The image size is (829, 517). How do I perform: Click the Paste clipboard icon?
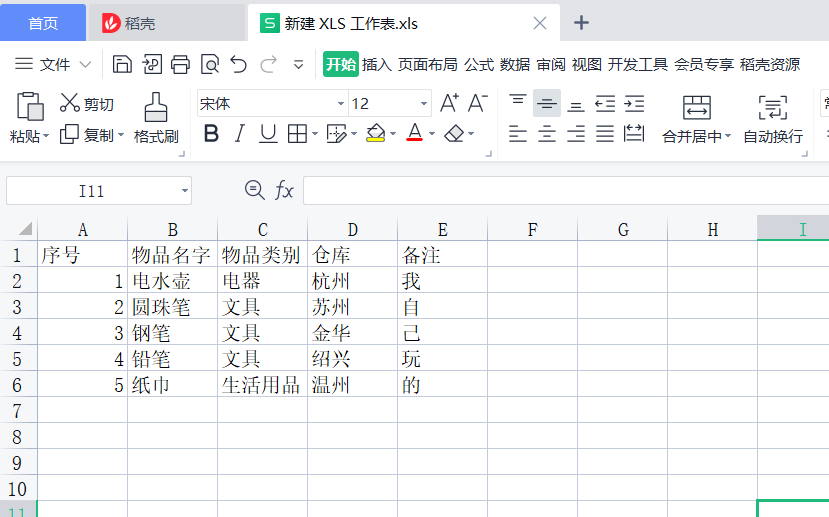[x=30, y=106]
